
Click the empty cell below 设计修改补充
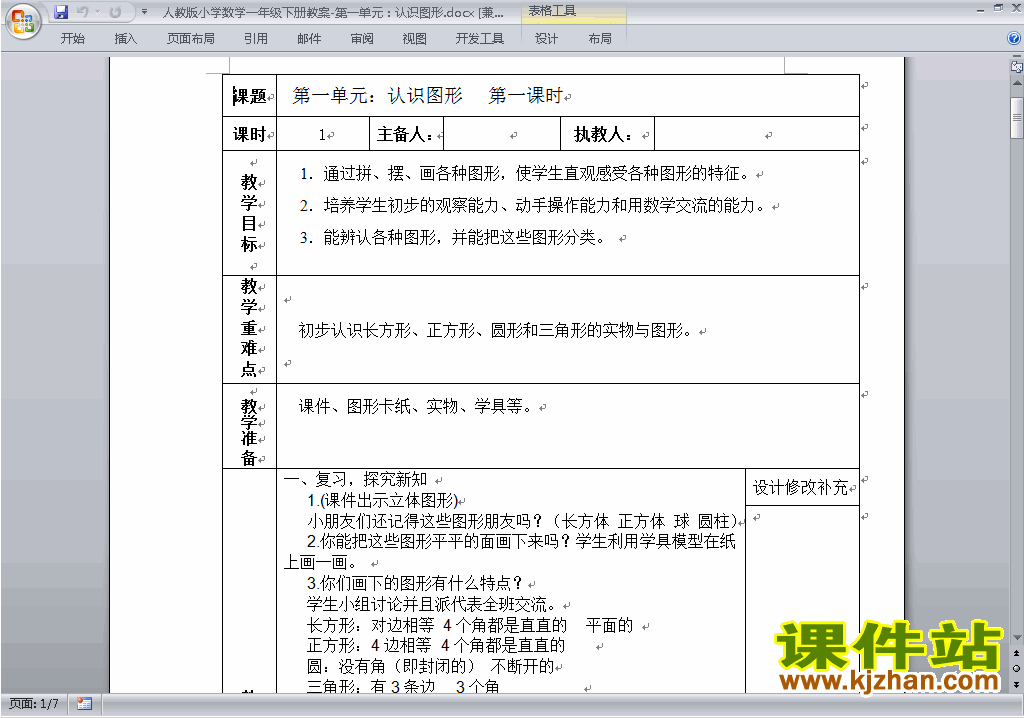click(x=802, y=599)
